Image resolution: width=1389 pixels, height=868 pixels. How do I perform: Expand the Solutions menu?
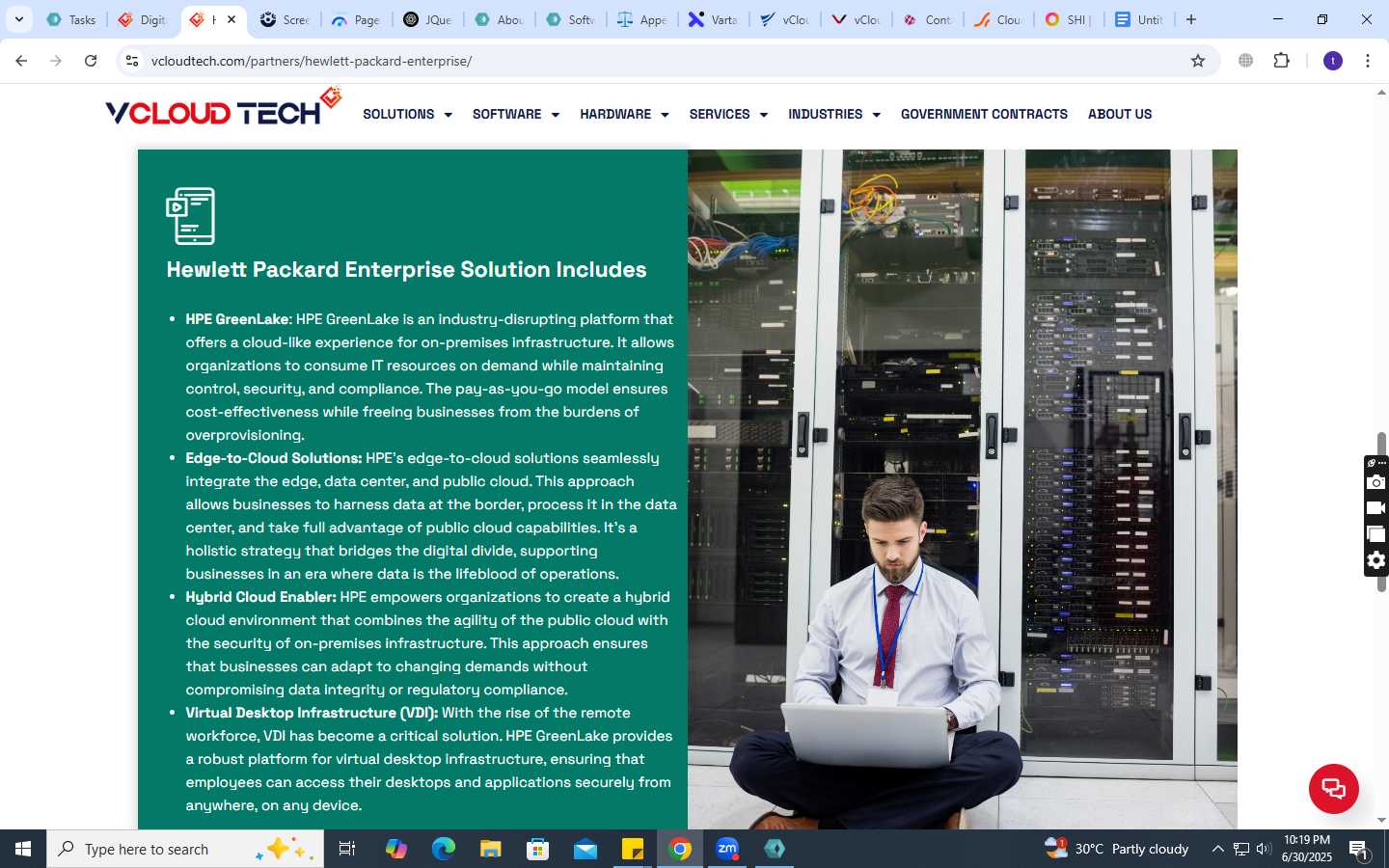click(407, 114)
